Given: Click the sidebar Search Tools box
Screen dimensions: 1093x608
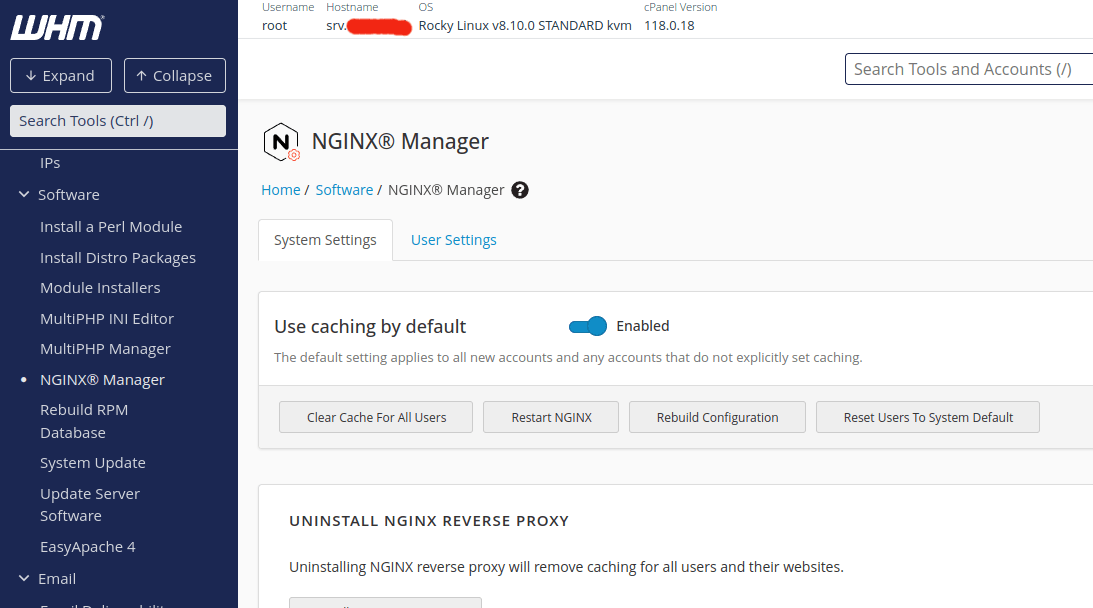Looking at the screenshot, I should pyautogui.click(x=118, y=121).
